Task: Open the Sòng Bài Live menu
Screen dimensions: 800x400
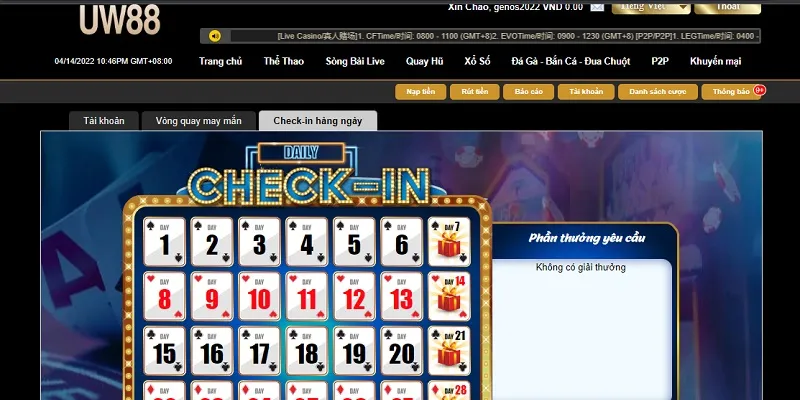Action: pyautogui.click(x=355, y=61)
